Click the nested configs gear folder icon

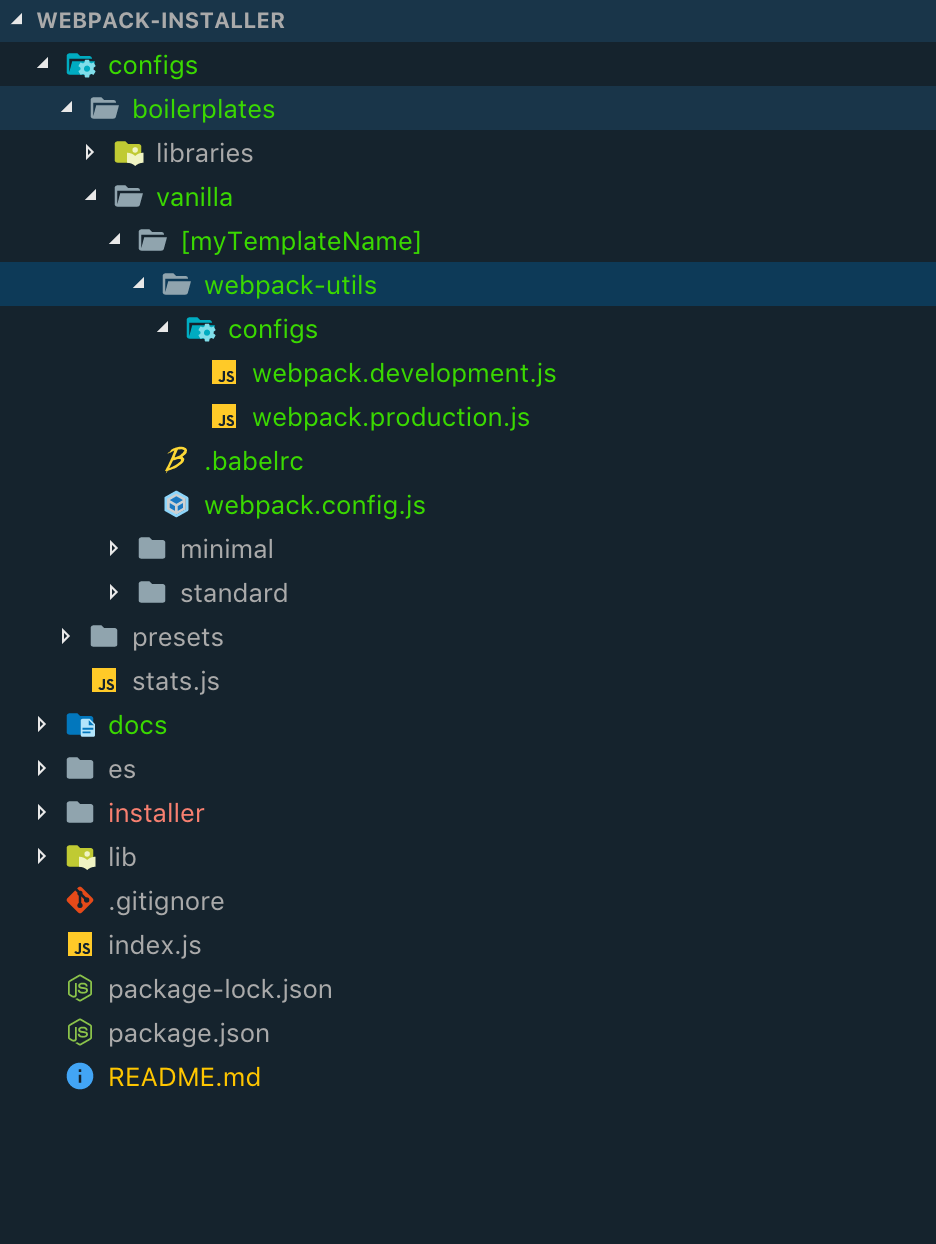[x=201, y=329]
